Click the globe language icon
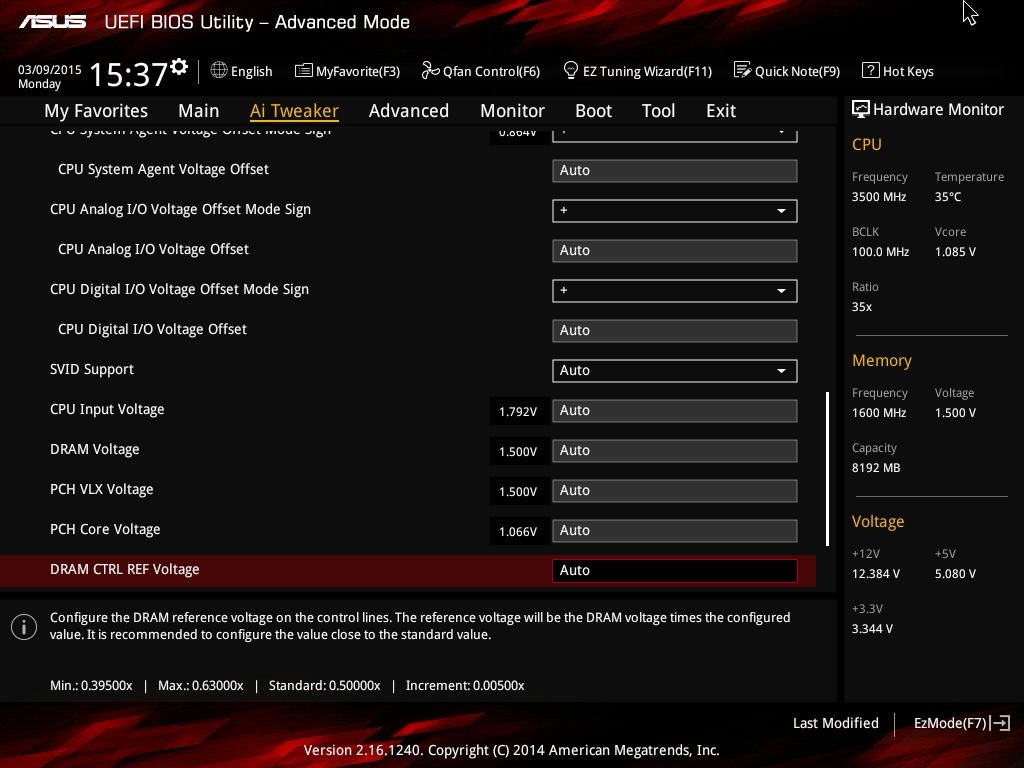The width and height of the screenshot is (1024, 768). (x=219, y=70)
